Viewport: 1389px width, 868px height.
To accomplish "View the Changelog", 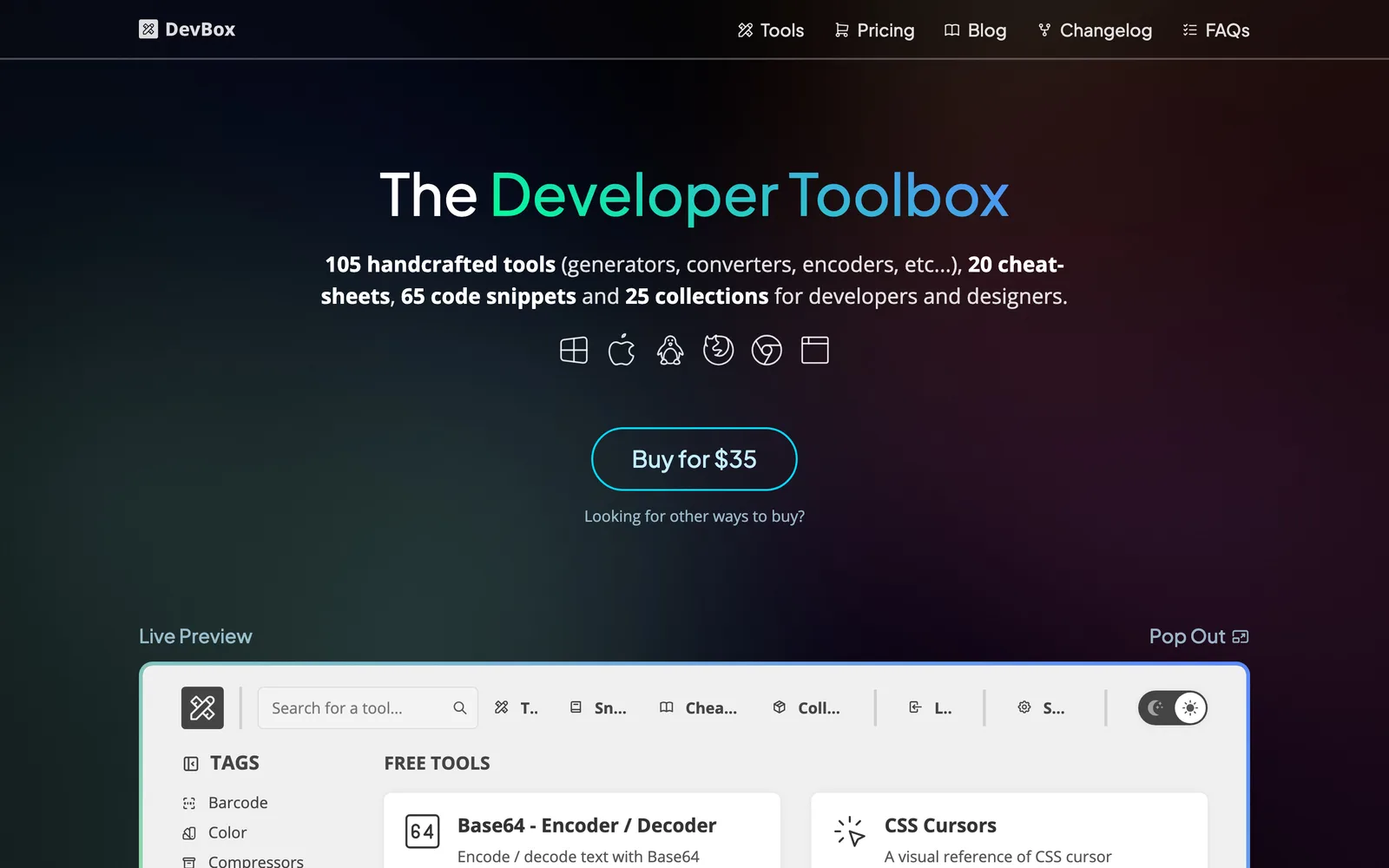I will [1095, 30].
